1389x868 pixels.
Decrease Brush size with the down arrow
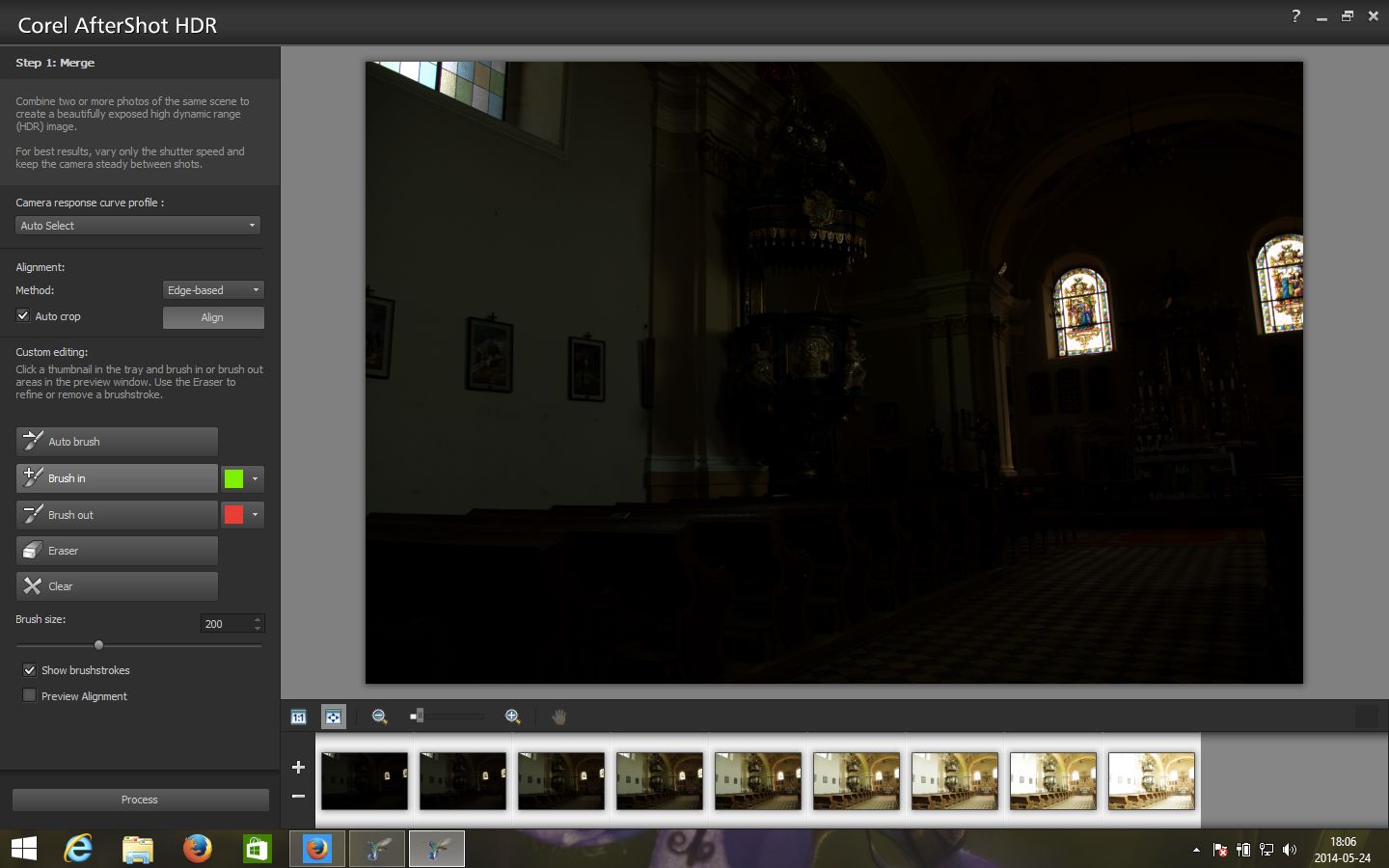[258, 629]
